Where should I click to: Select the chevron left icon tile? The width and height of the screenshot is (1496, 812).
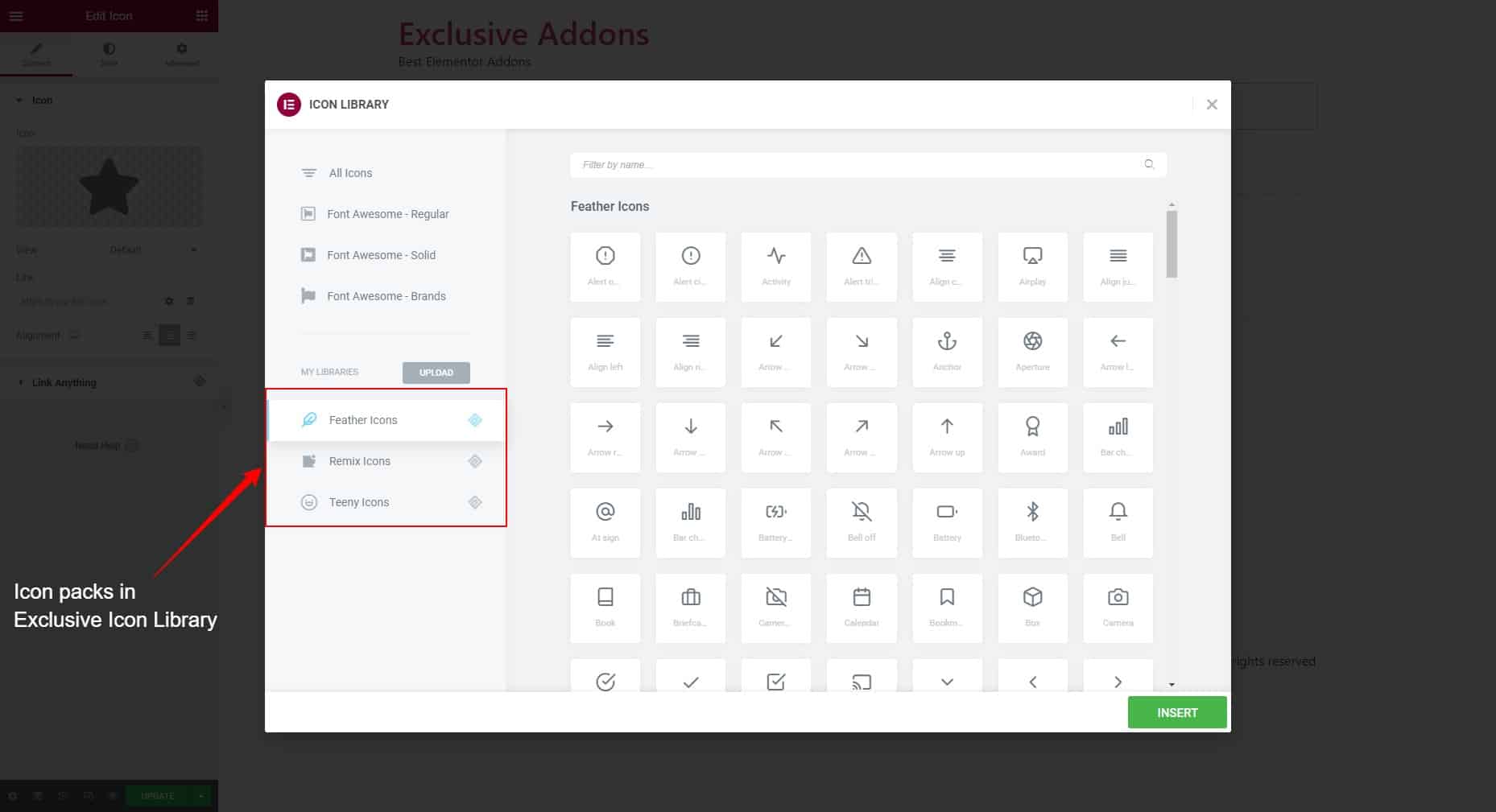1032,675
